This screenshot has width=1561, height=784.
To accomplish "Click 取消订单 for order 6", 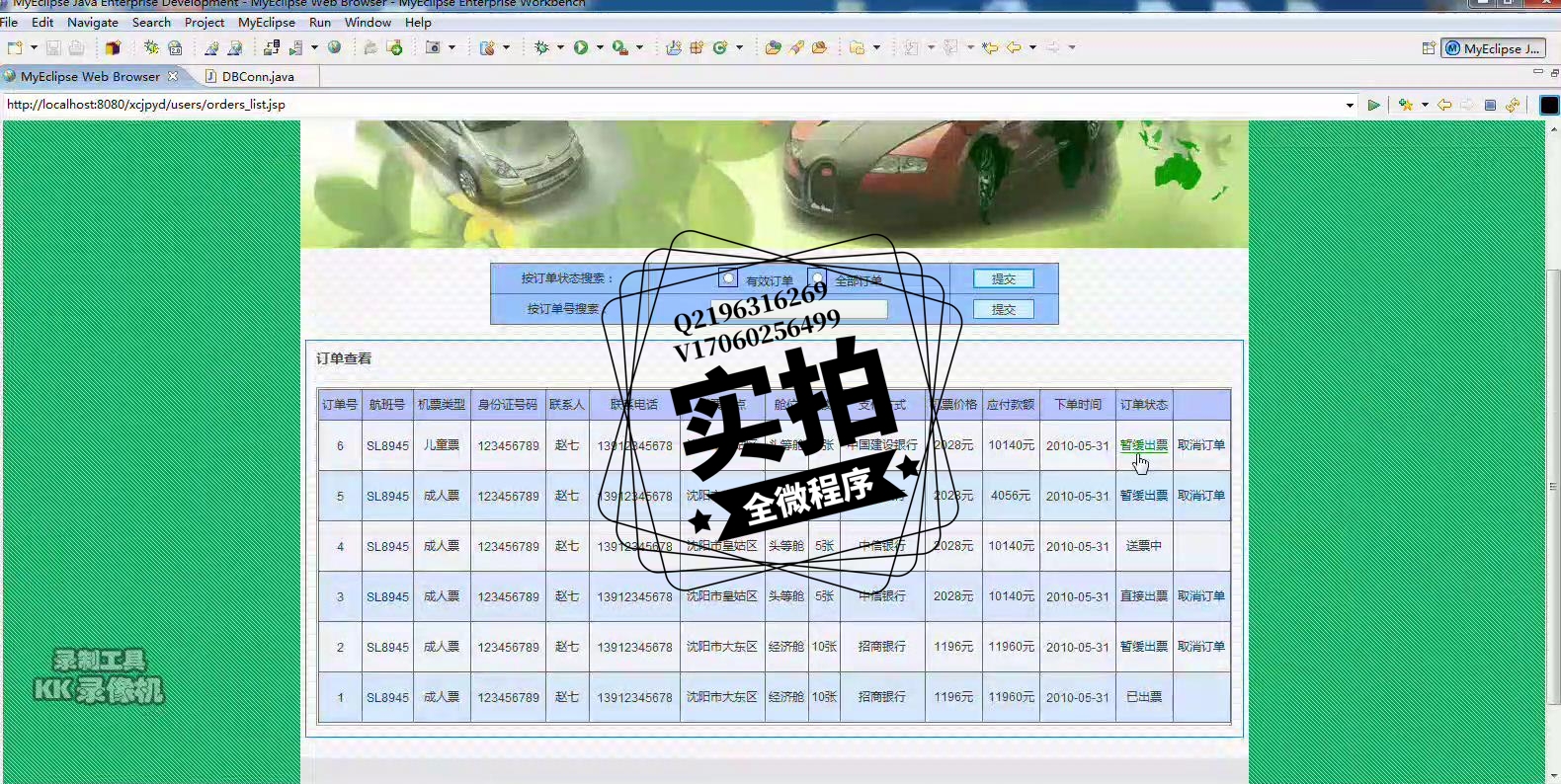I will point(1200,445).
